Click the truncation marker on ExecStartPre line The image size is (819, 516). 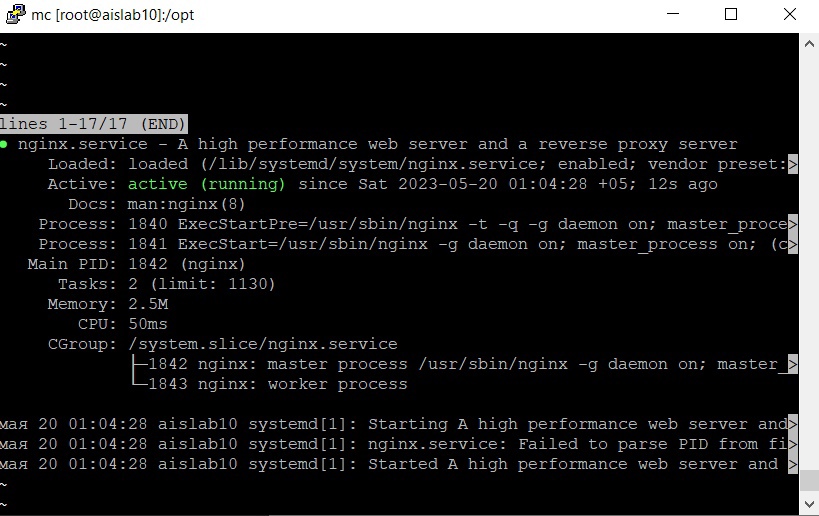[x=793, y=225]
